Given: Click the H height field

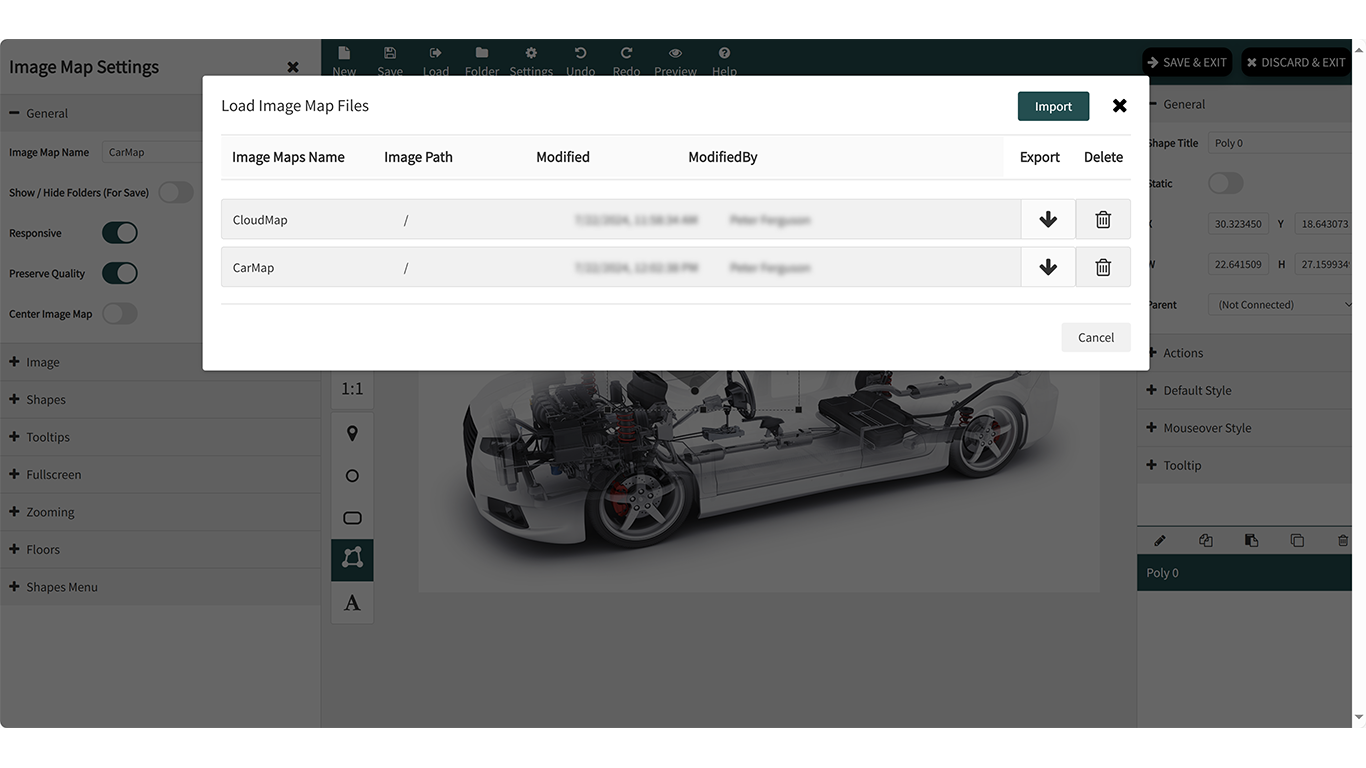Looking at the screenshot, I should [x=1323, y=264].
